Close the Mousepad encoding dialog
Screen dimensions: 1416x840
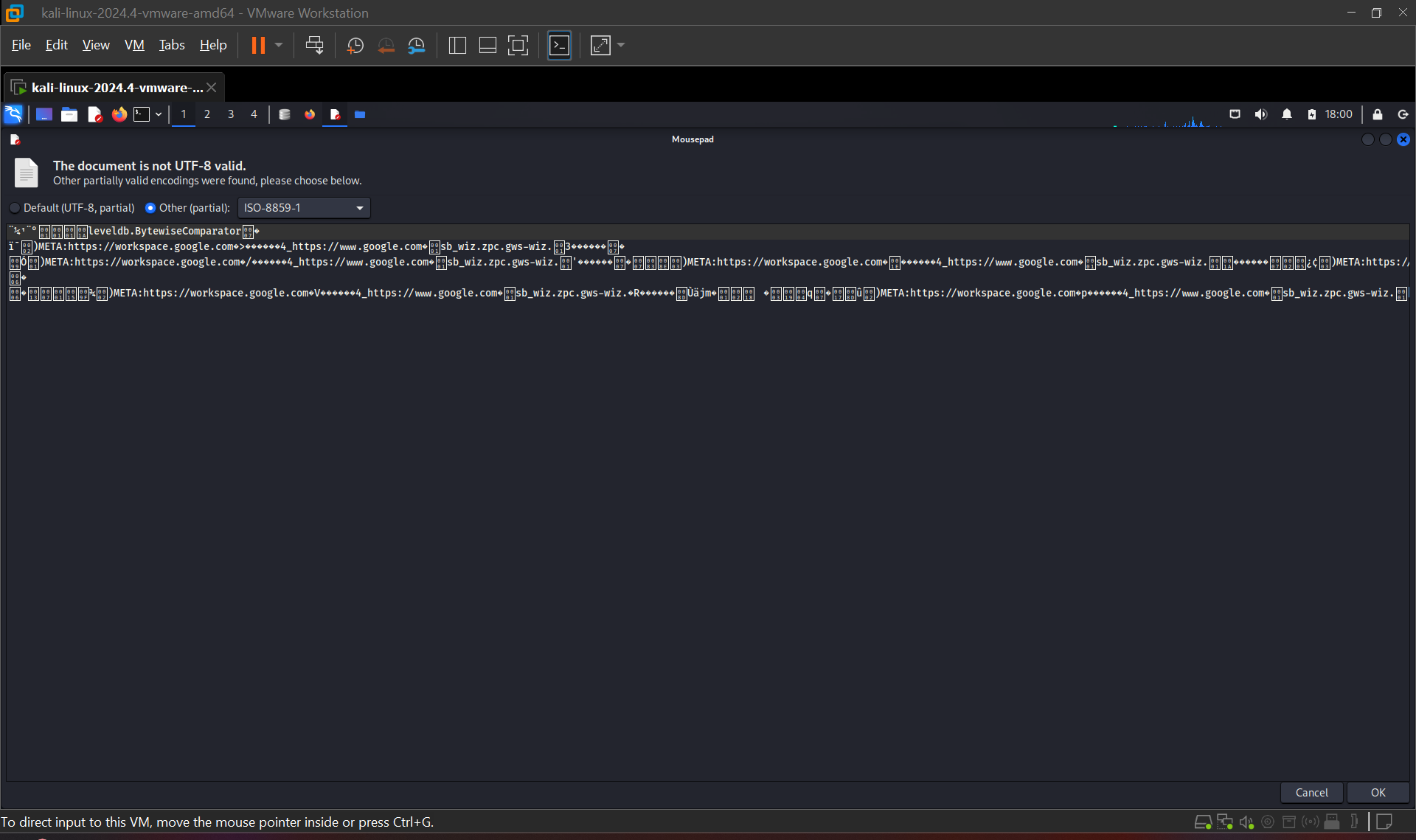pyautogui.click(x=1403, y=139)
